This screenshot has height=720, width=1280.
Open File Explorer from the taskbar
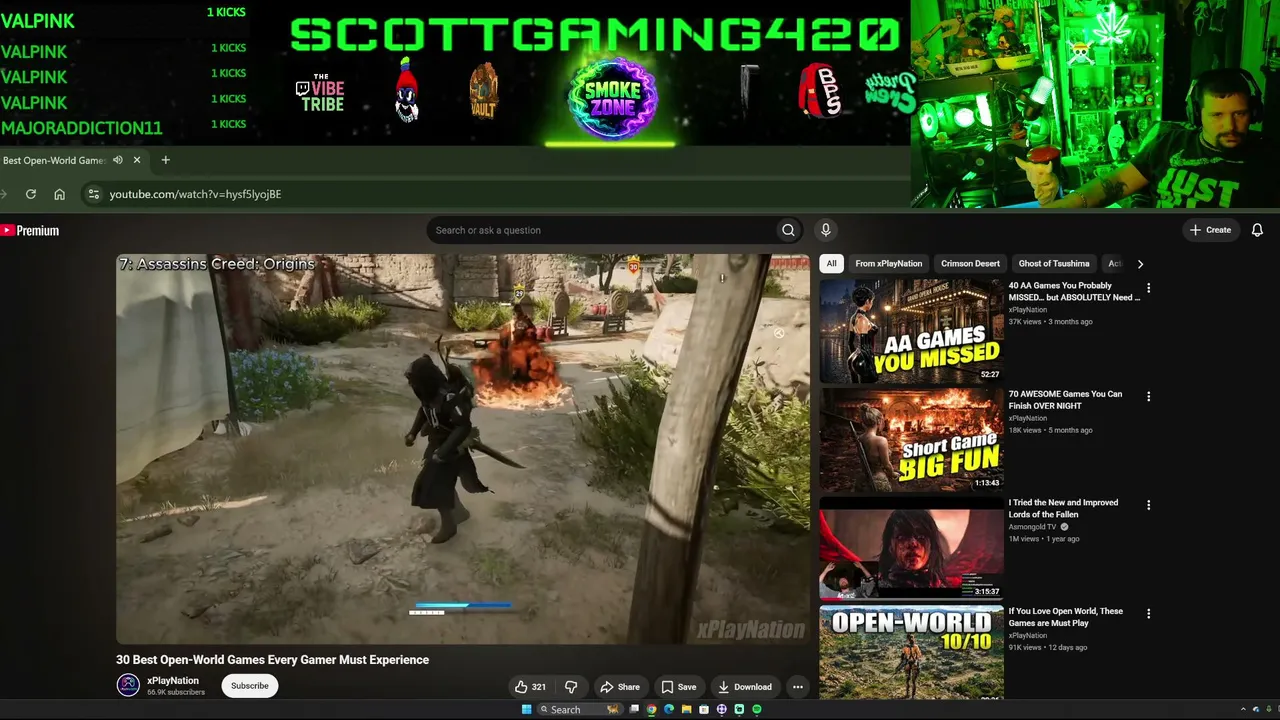coord(687,709)
